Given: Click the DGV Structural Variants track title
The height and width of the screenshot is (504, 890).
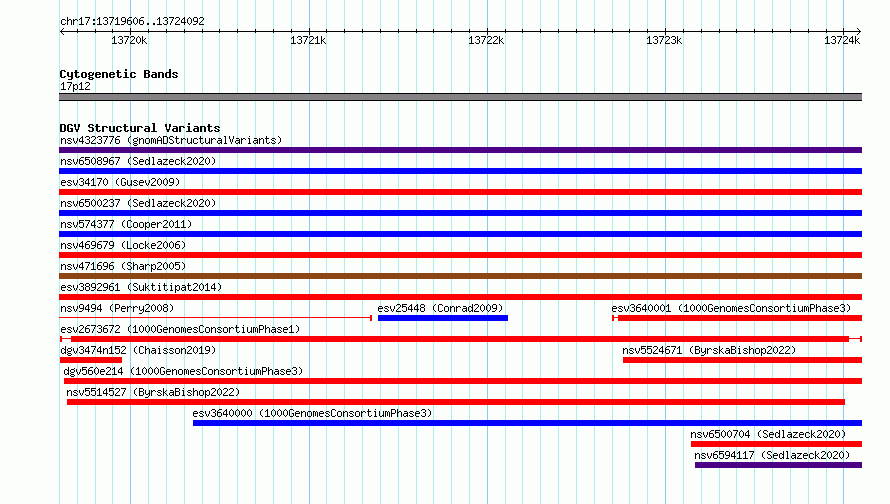Looking at the screenshot, I should pos(140,128).
